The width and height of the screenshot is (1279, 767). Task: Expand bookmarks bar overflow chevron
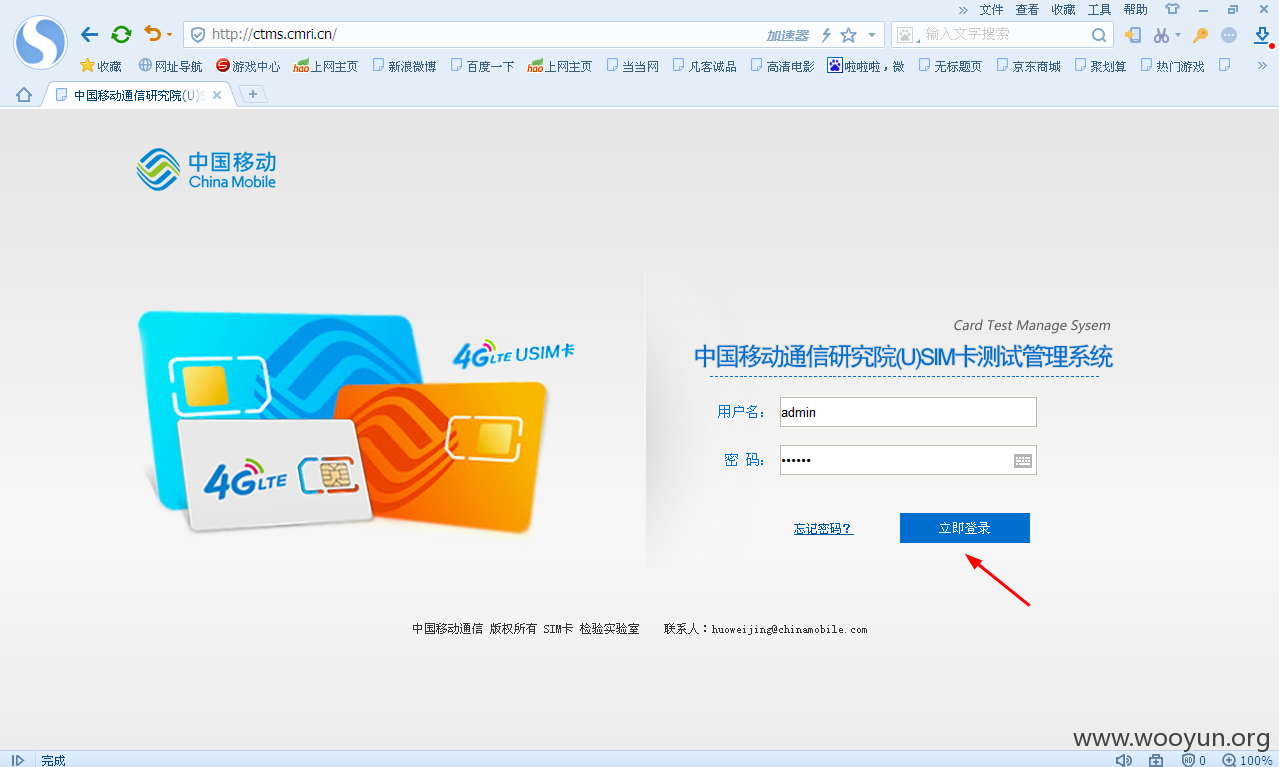point(1262,66)
